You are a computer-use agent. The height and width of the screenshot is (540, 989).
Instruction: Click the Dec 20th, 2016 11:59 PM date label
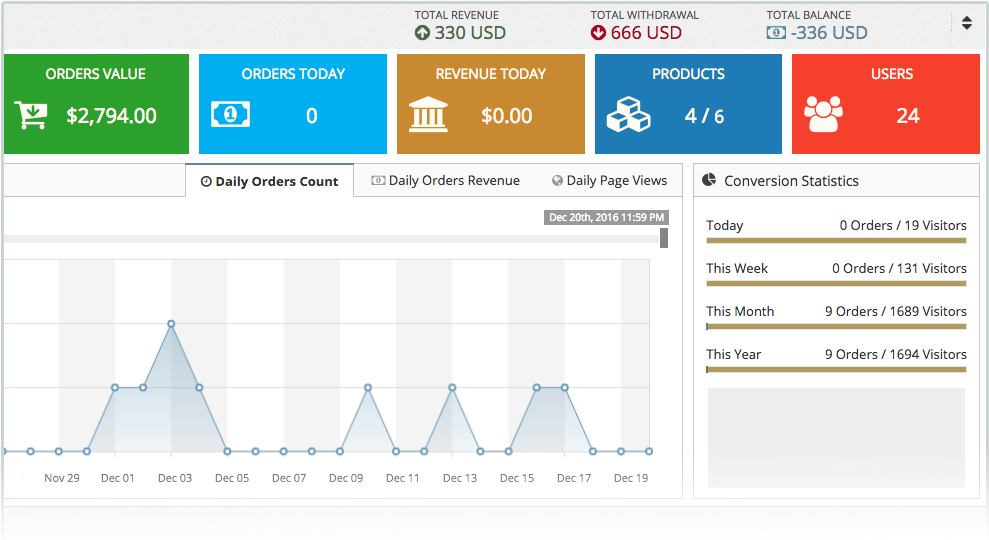point(606,217)
